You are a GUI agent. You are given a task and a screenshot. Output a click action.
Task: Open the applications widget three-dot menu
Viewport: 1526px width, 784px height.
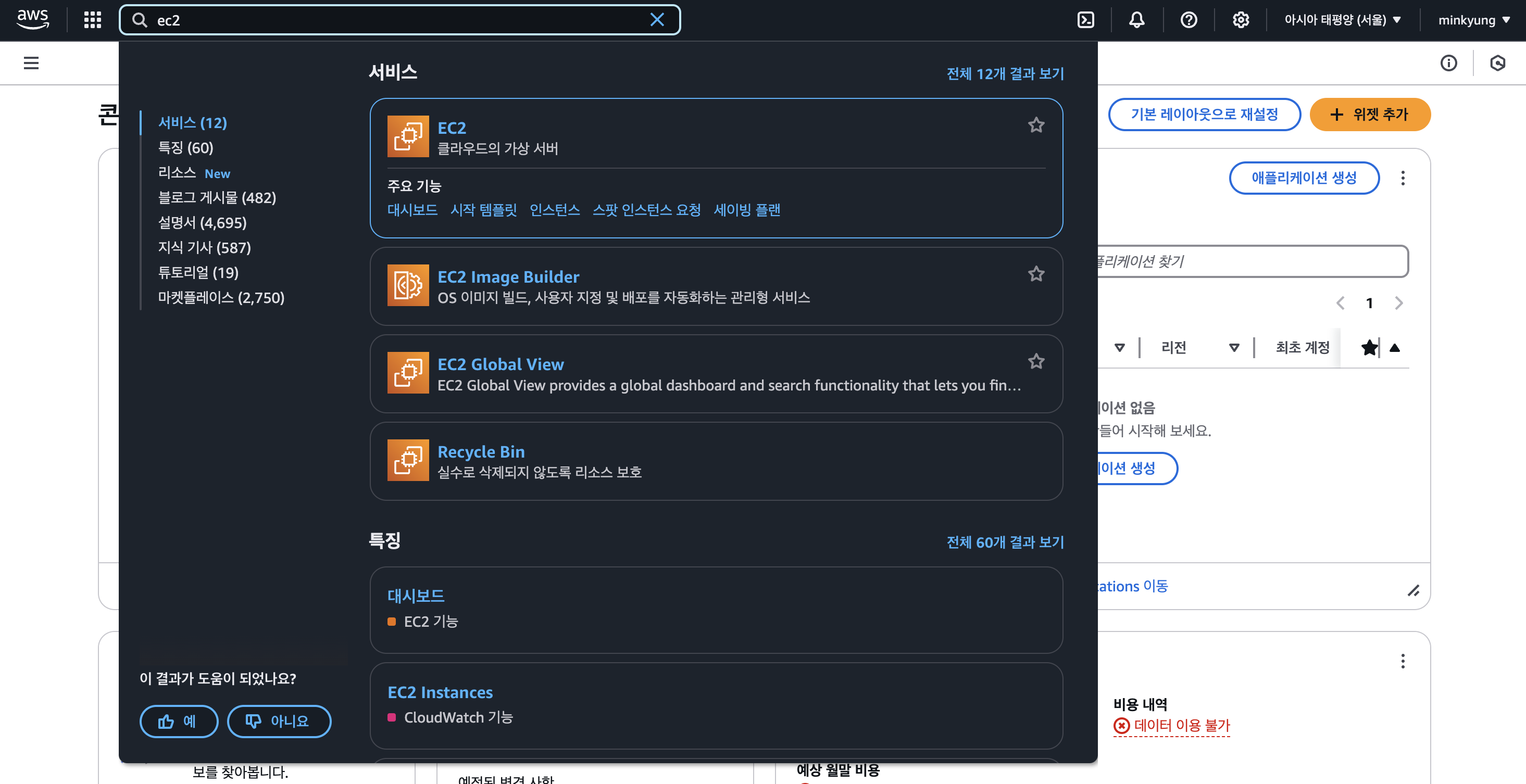[1402, 178]
